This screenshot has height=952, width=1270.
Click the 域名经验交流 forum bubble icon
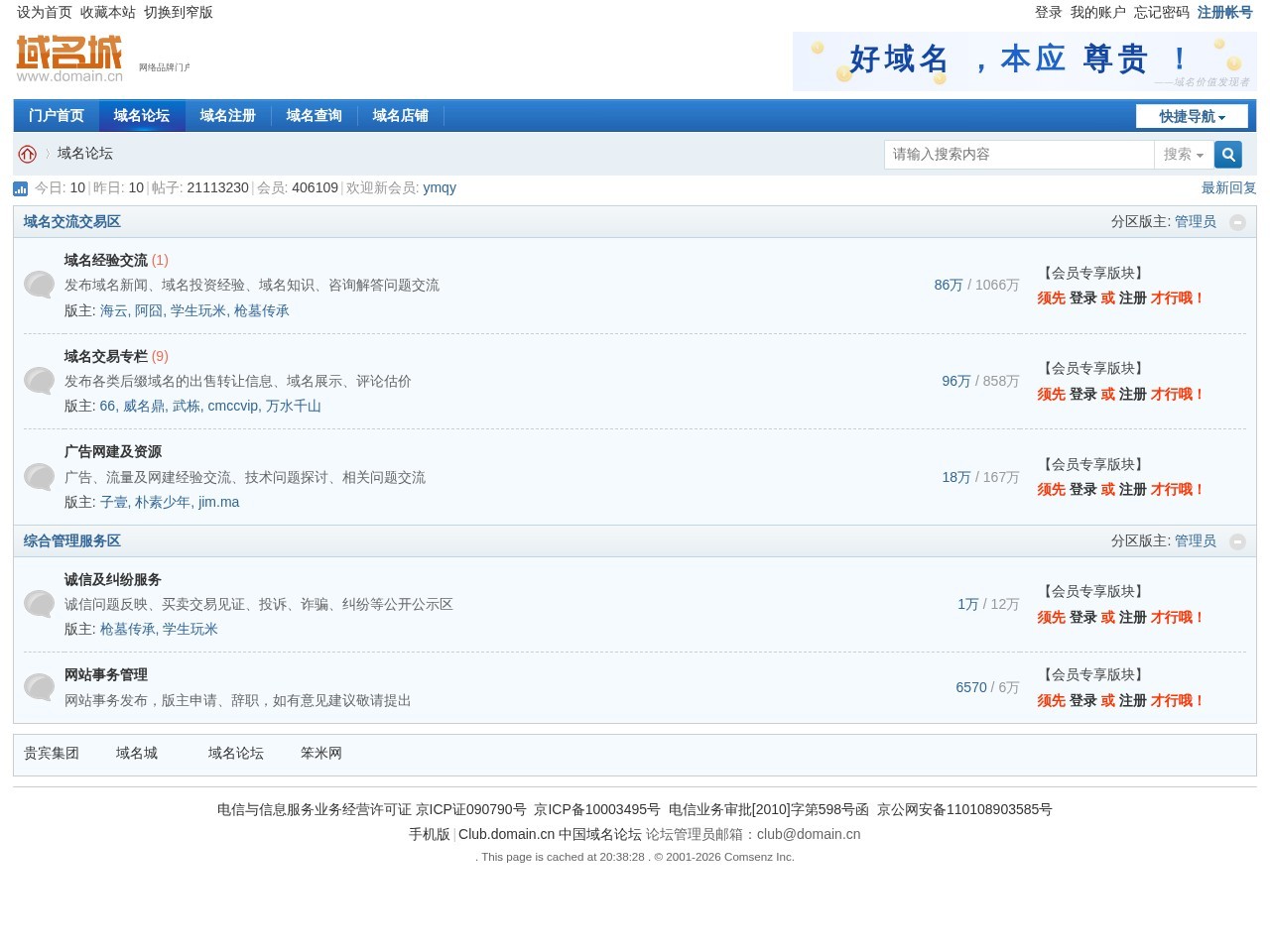click(x=40, y=286)
